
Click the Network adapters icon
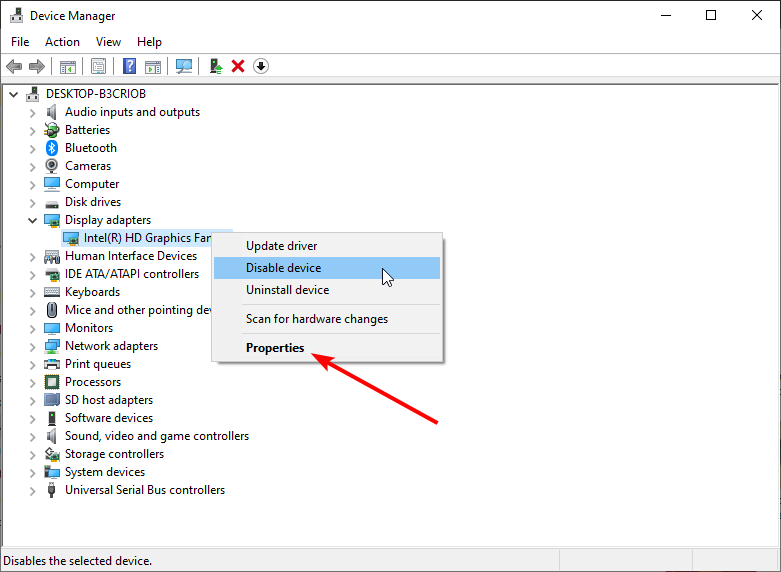52,346
